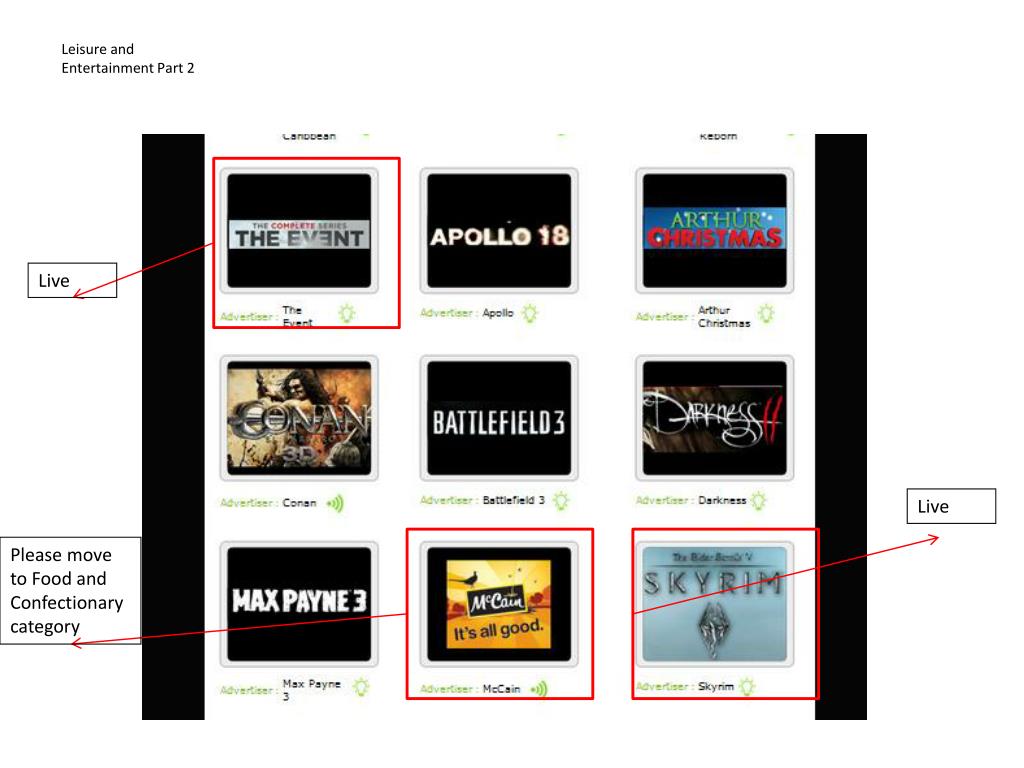Click the lightbulb icon beside Apollo

tap(530, 313)
